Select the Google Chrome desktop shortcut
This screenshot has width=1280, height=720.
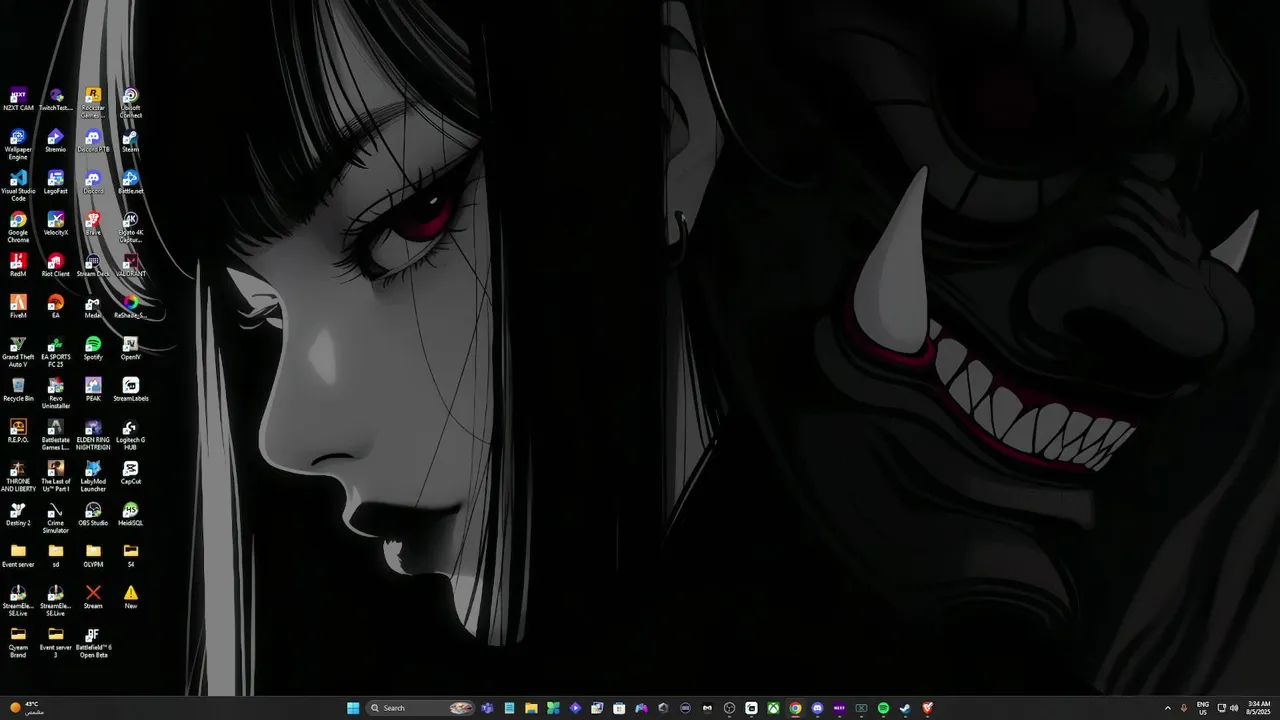point(18,227)
